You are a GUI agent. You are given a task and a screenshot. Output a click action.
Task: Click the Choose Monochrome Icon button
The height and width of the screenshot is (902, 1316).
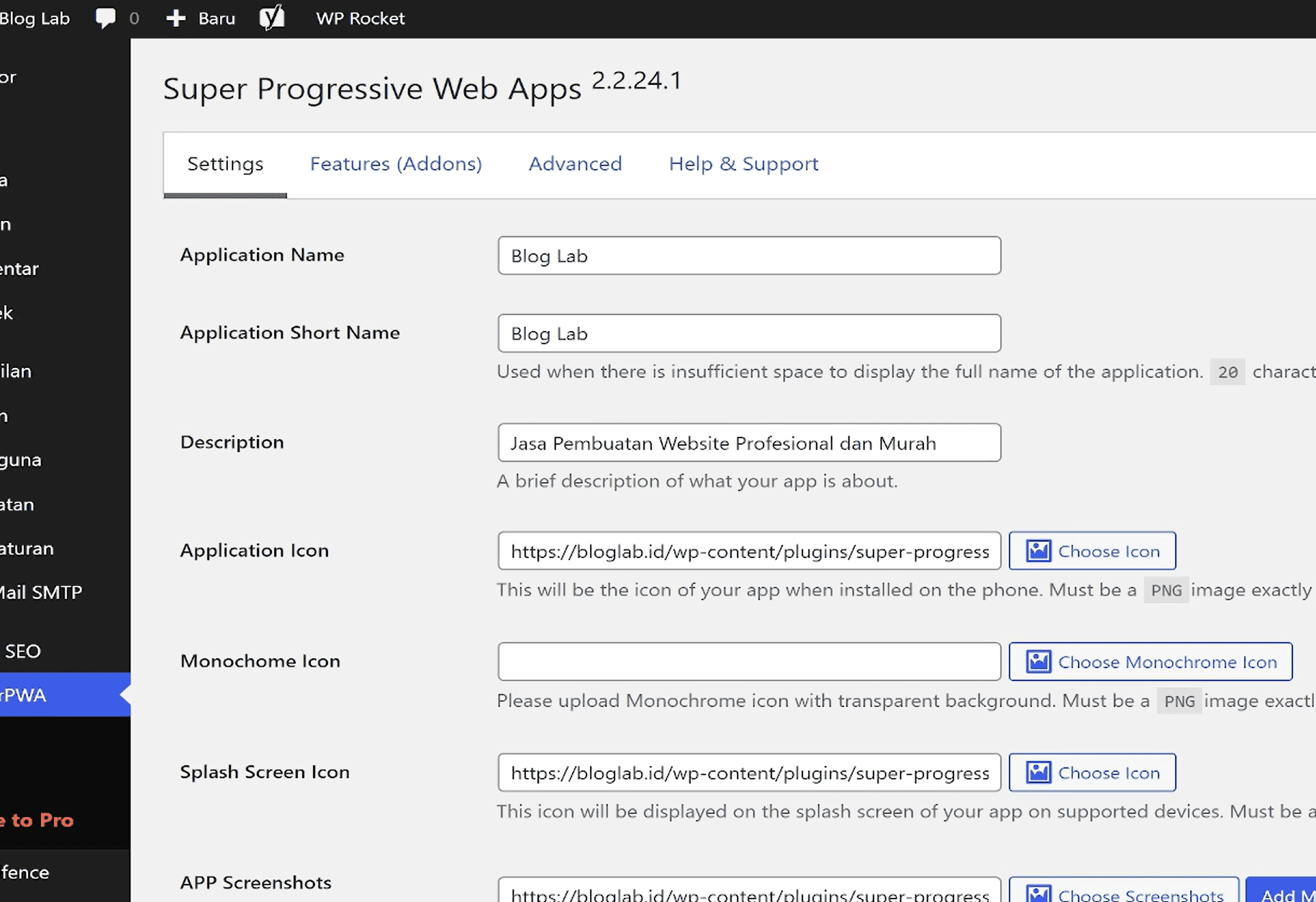tap(1151, 662)
